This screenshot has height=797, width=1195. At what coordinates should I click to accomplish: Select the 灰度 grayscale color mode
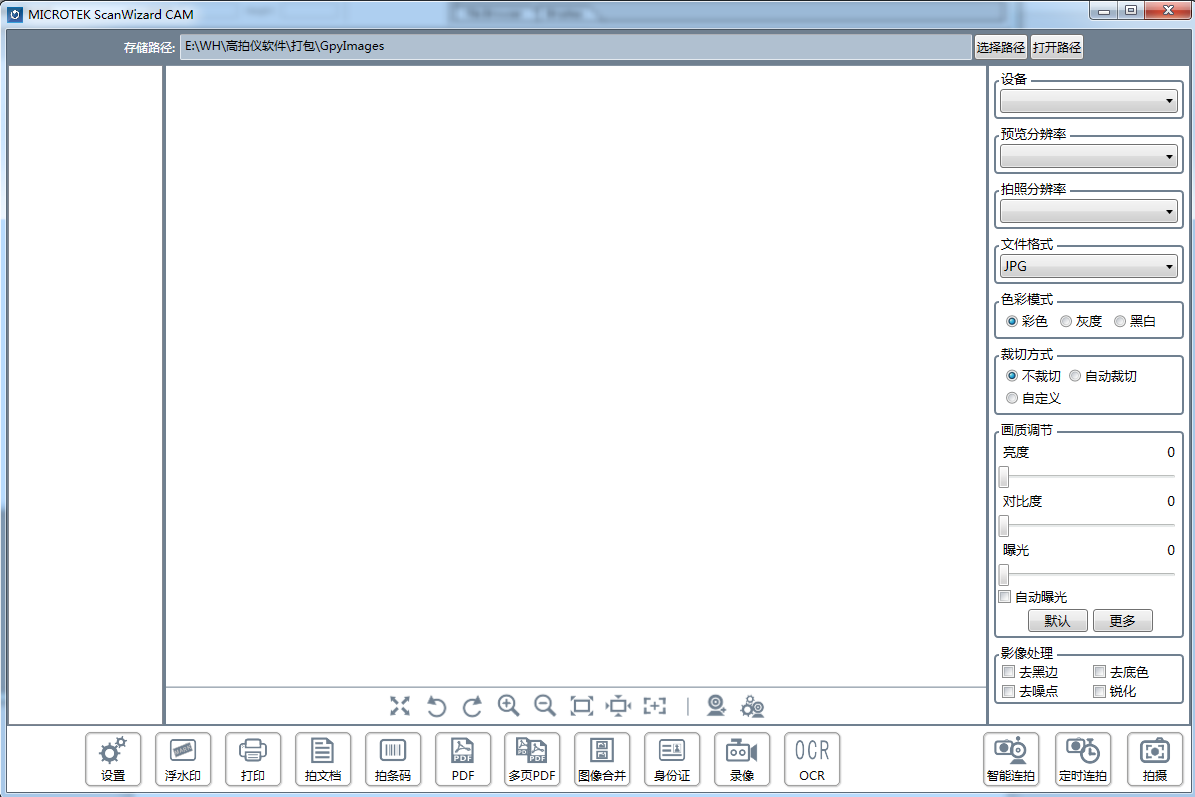coord(1067,321)
